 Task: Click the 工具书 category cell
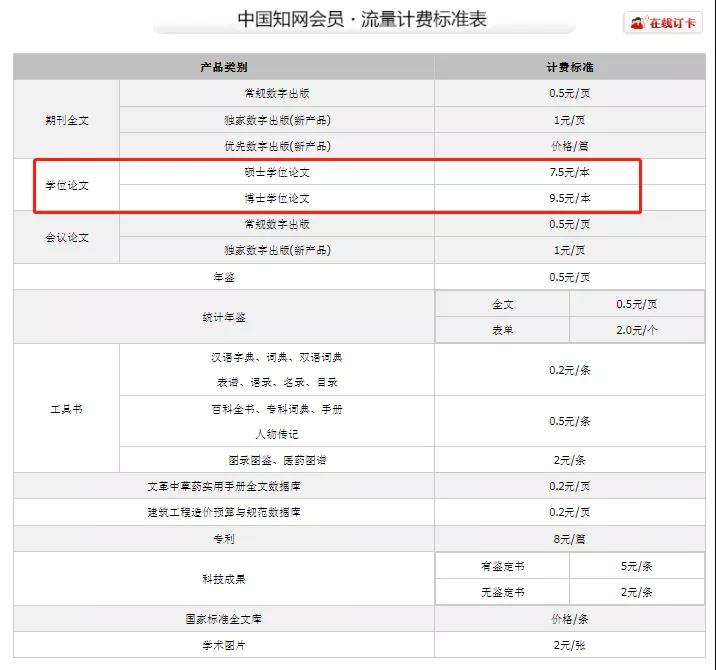[67, 408]
